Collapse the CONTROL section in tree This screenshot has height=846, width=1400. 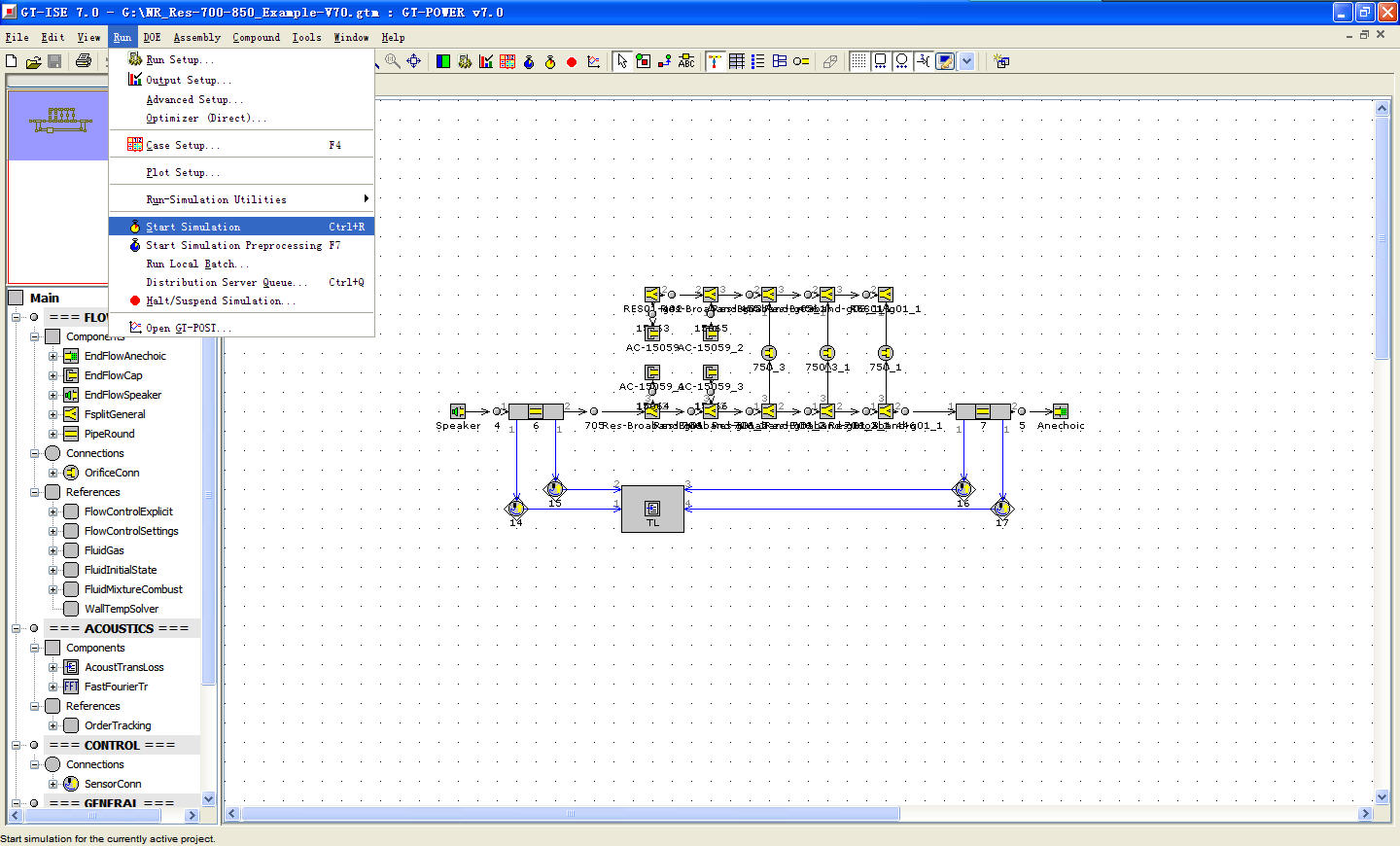tap(16, 745)
